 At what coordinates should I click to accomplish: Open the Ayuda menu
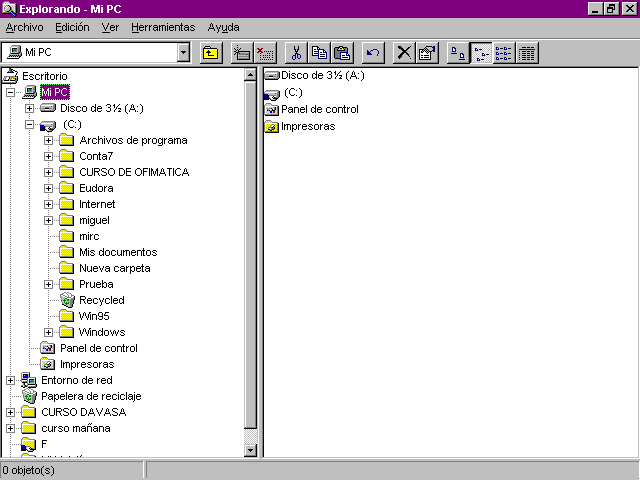223,27
